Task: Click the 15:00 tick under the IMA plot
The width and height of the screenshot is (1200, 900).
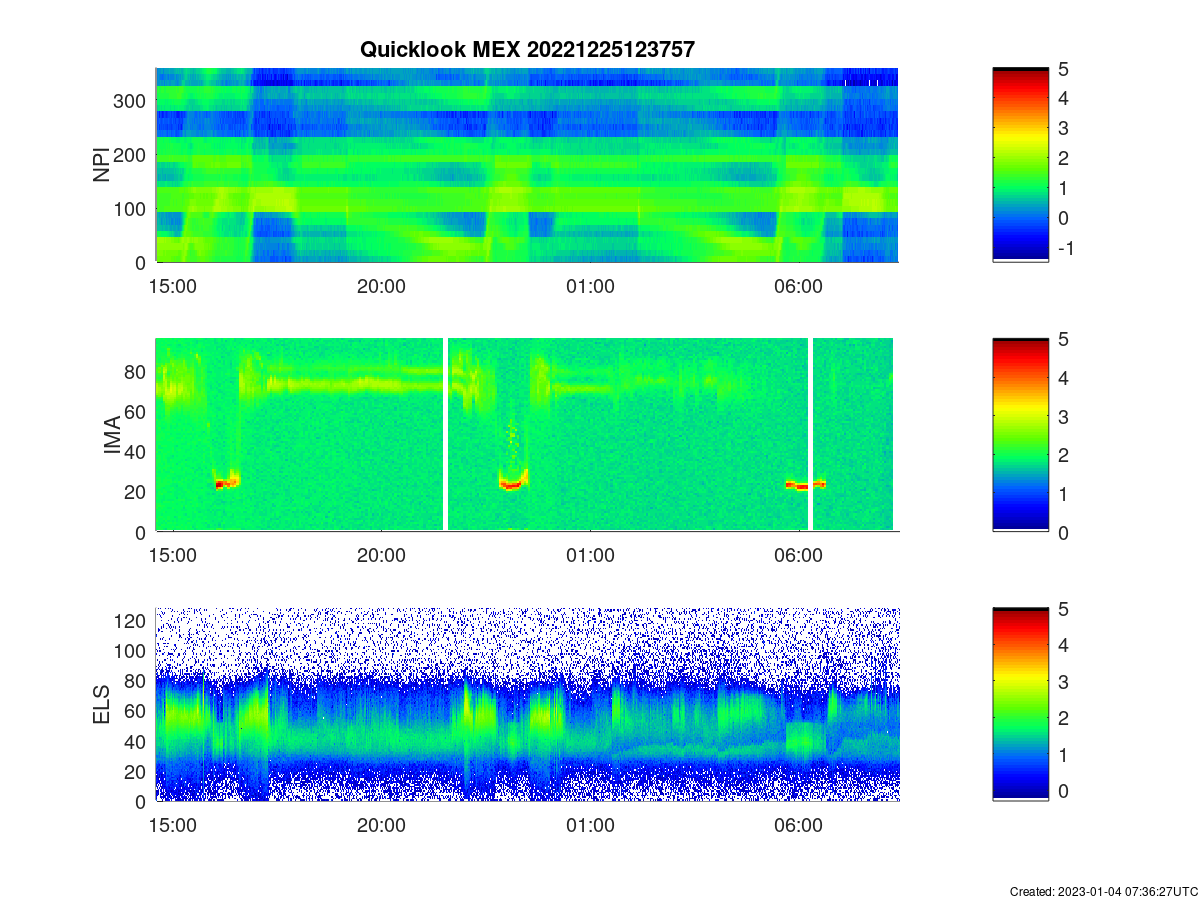Action: pos(173,555)
